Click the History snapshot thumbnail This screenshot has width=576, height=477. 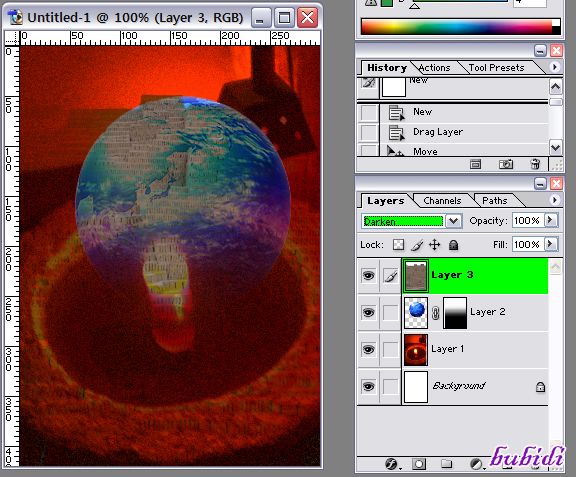(394, 87)
